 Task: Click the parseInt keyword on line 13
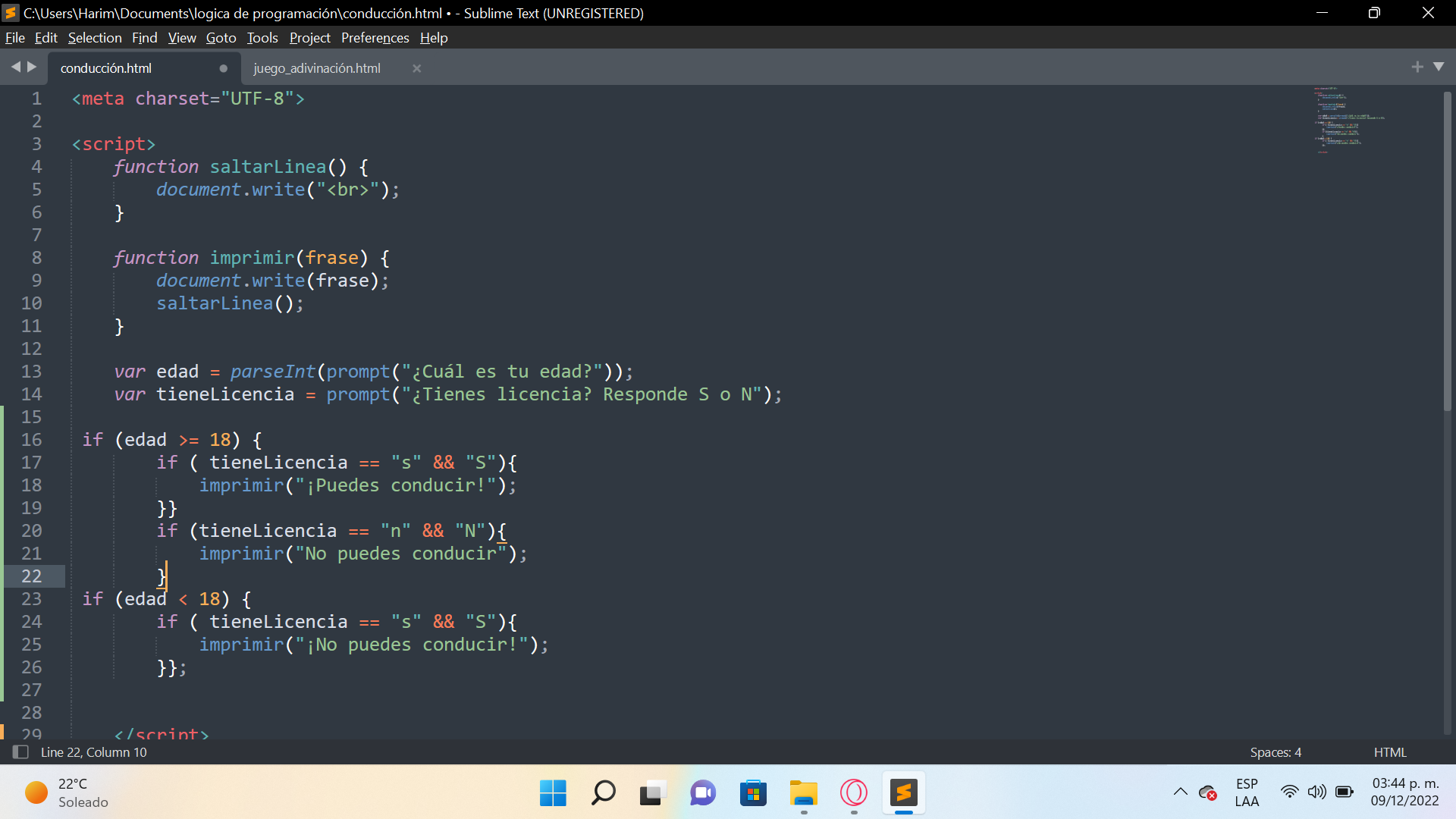(272, 372)
